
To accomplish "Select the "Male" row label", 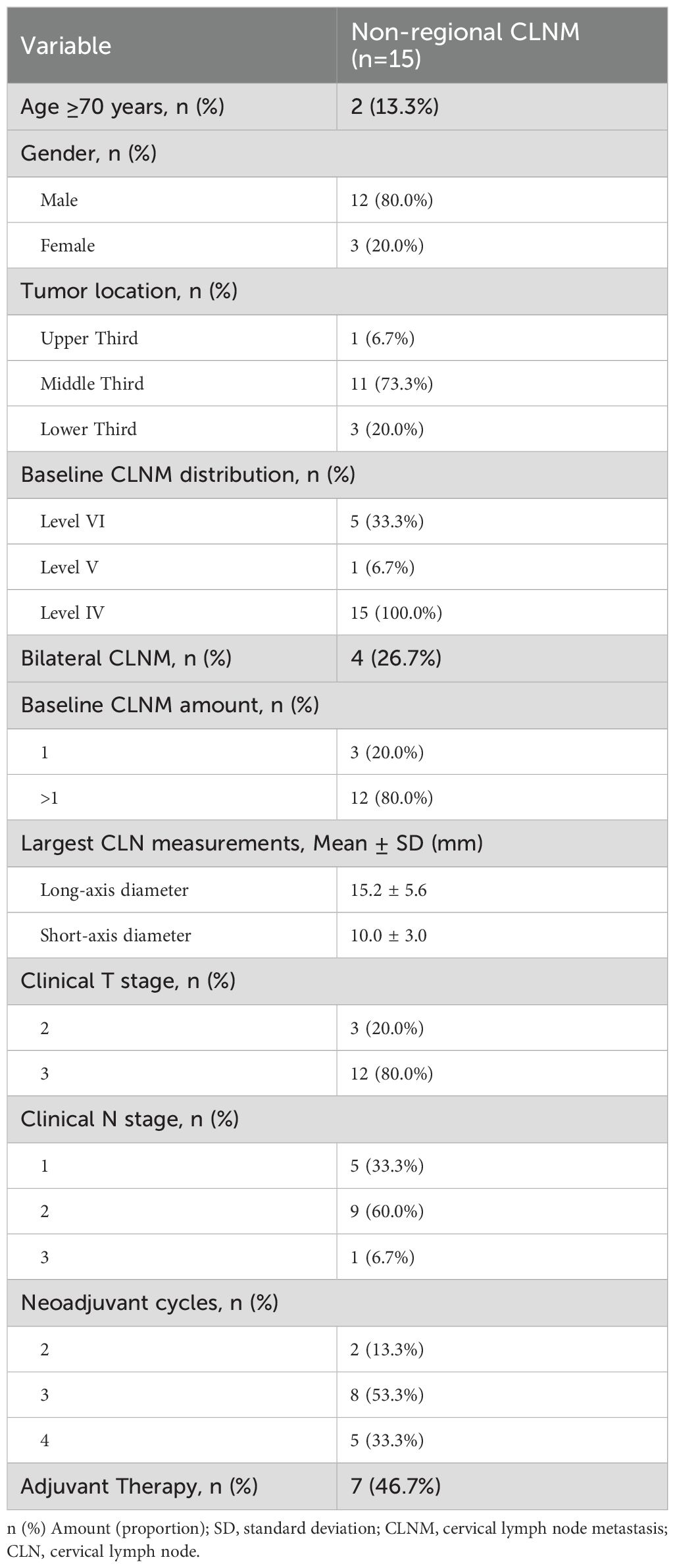I will coord(59,200).
